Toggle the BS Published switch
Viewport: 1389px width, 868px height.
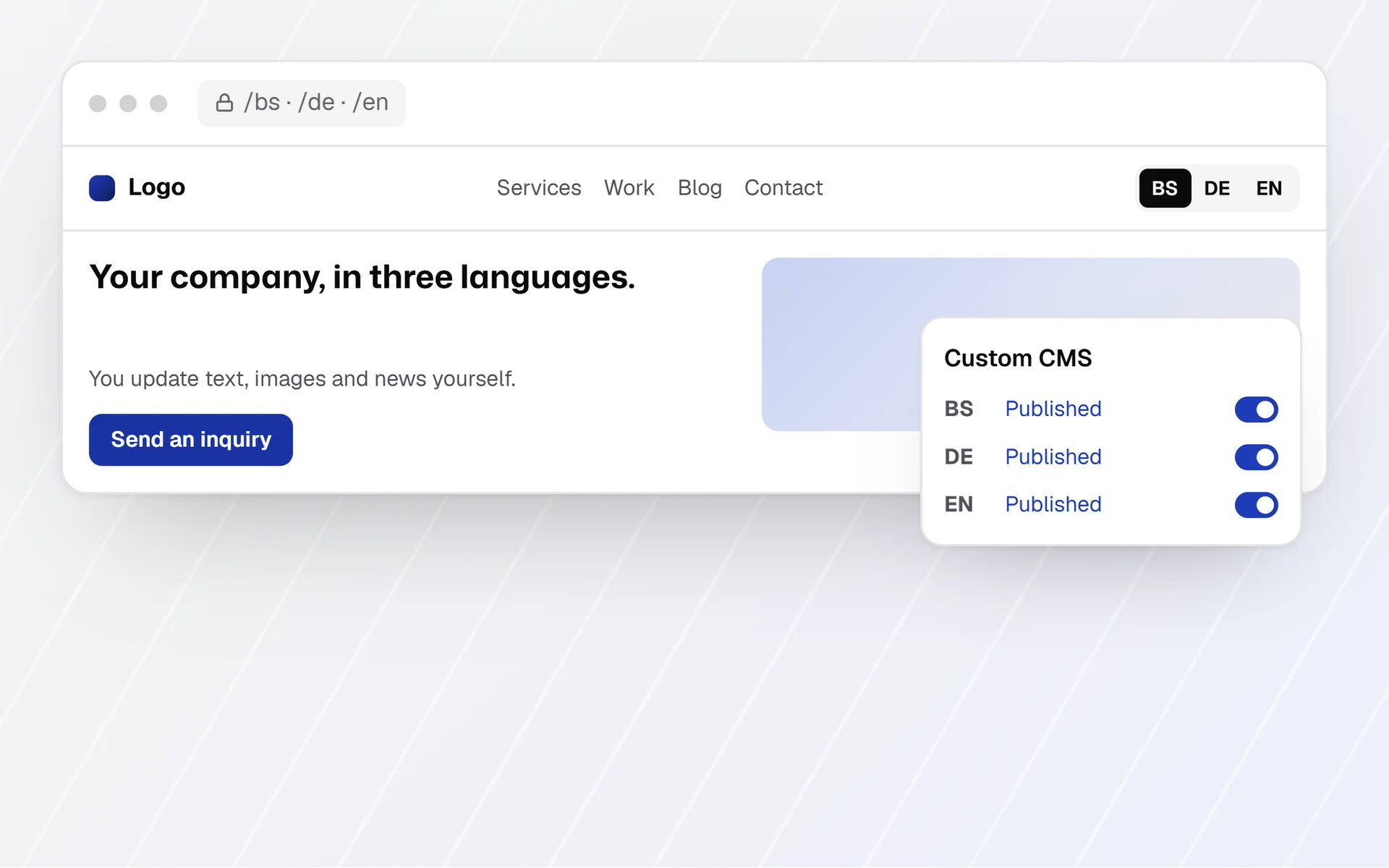click(x=1256, y=409)
